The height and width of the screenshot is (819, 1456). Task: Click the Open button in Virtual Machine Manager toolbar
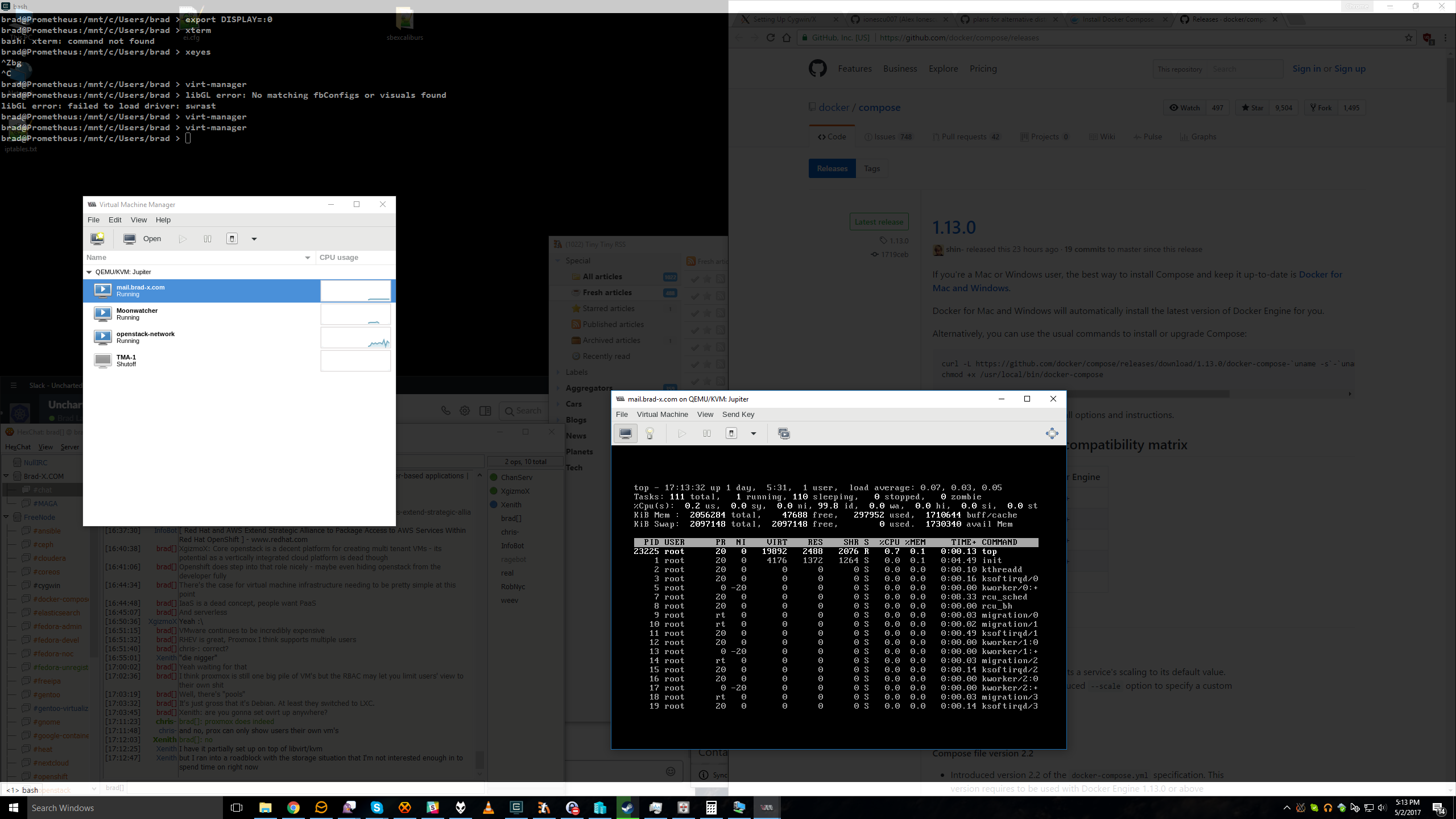point(143,239)
